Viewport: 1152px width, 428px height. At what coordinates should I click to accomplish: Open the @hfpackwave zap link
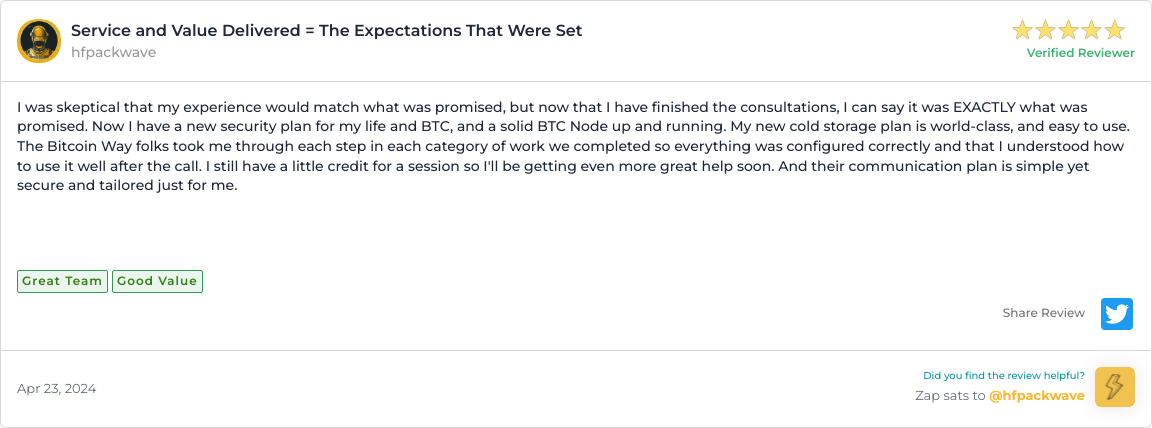(x=1036, y=396)
